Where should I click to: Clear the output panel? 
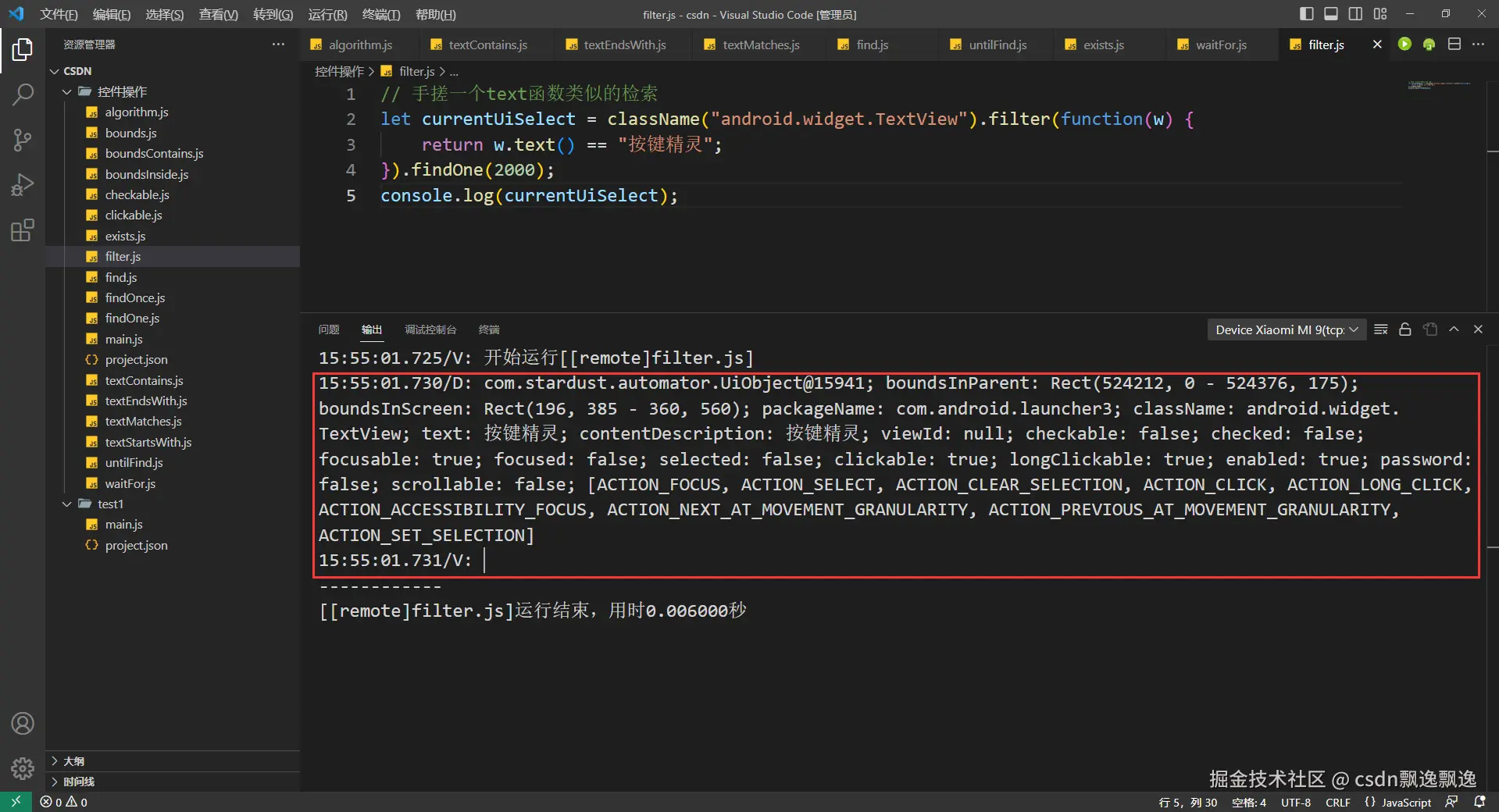[1380, 329]
